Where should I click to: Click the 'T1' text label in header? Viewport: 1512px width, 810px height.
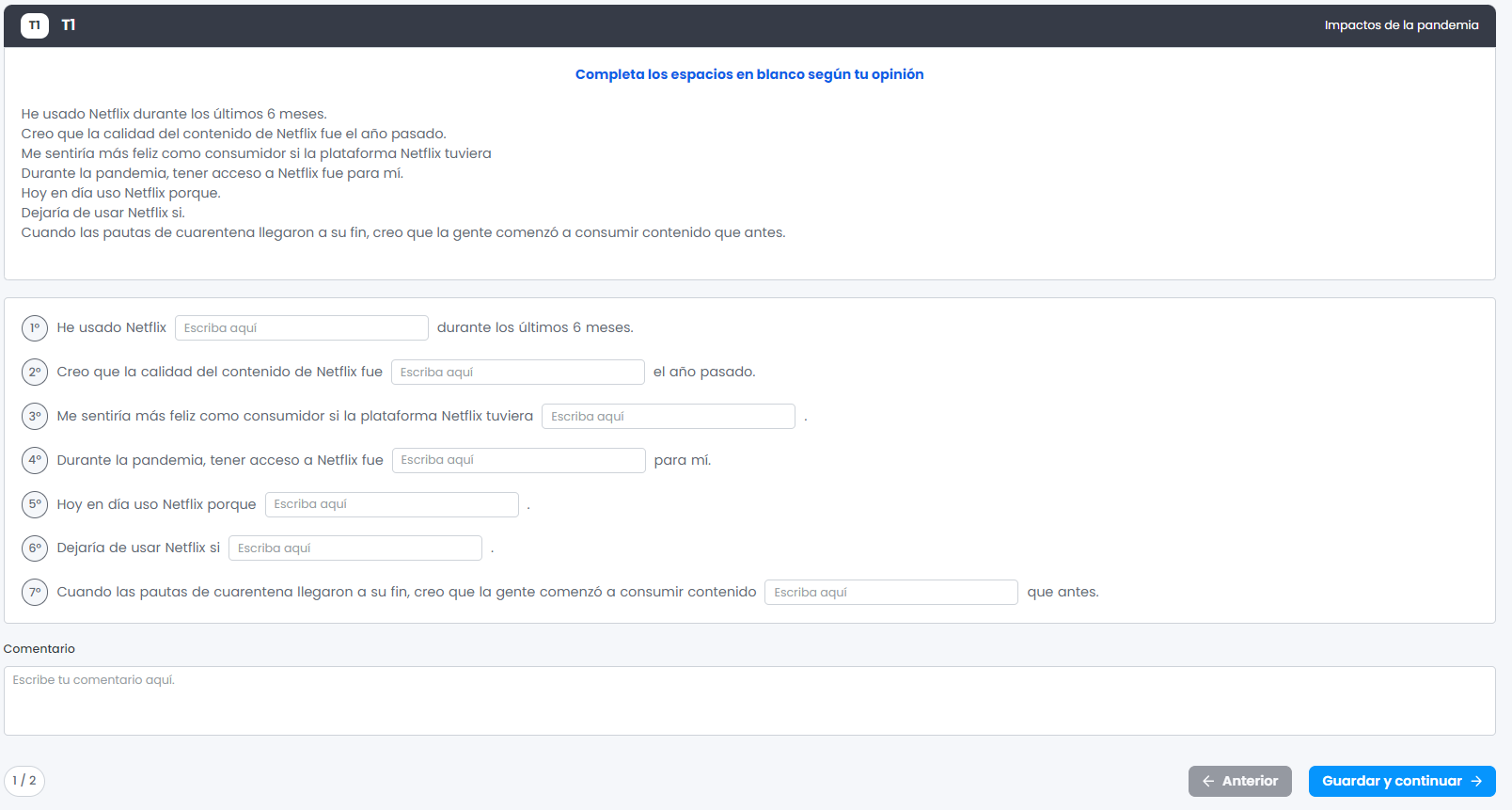click(x=69, y=25)
